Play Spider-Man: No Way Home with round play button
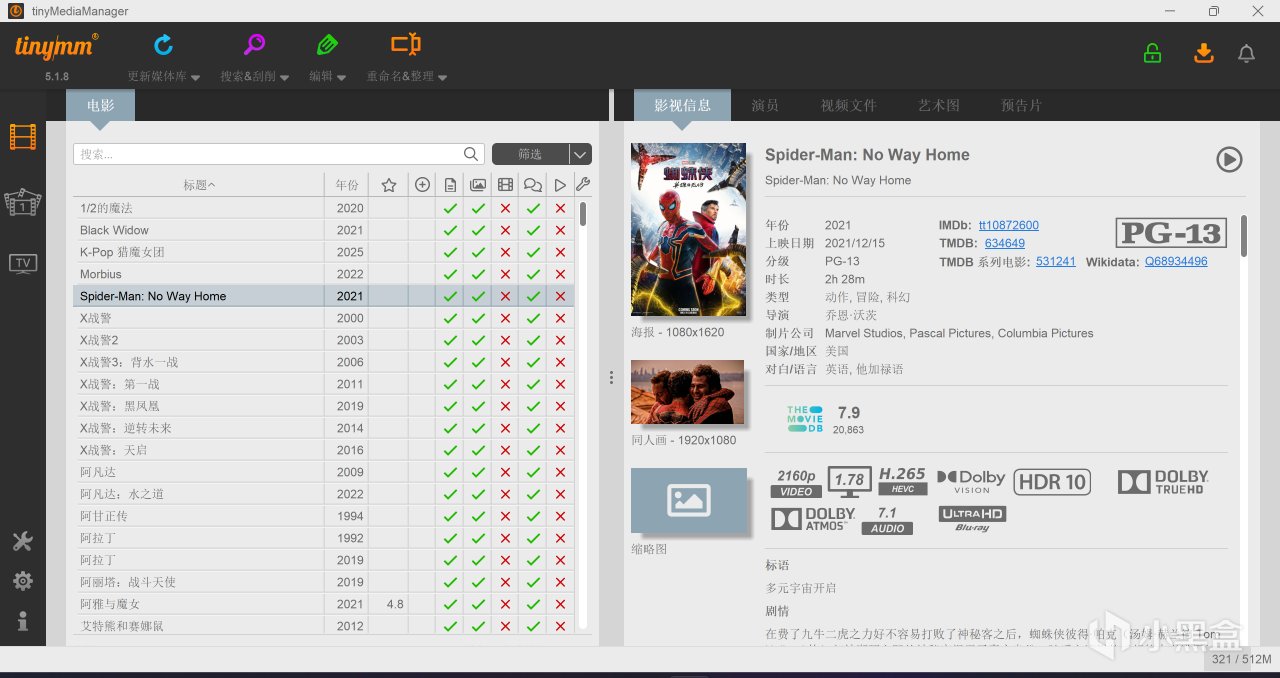 (1229, 159)
